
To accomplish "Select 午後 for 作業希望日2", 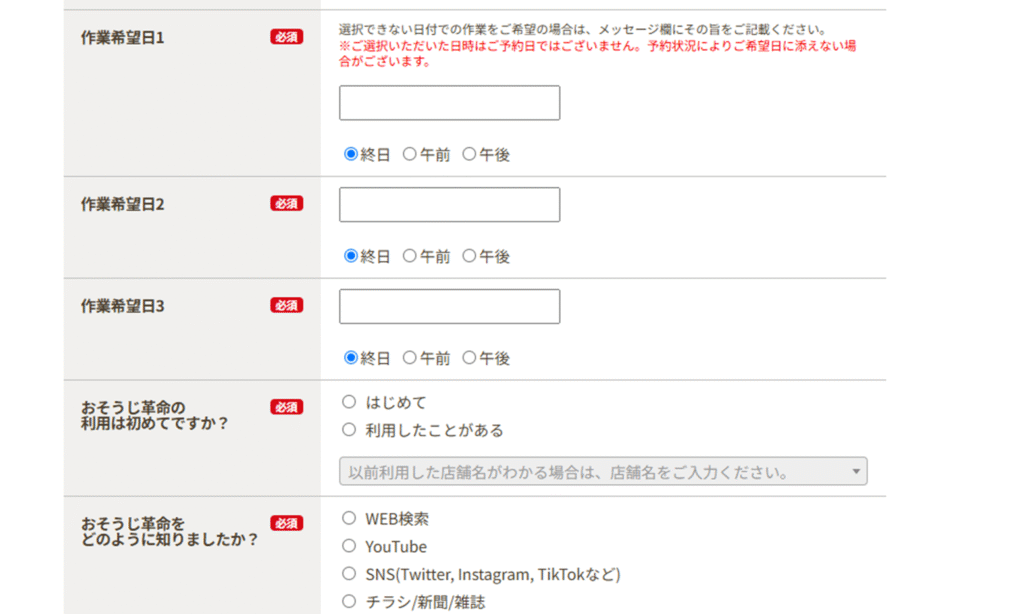I will click(469, 256).
